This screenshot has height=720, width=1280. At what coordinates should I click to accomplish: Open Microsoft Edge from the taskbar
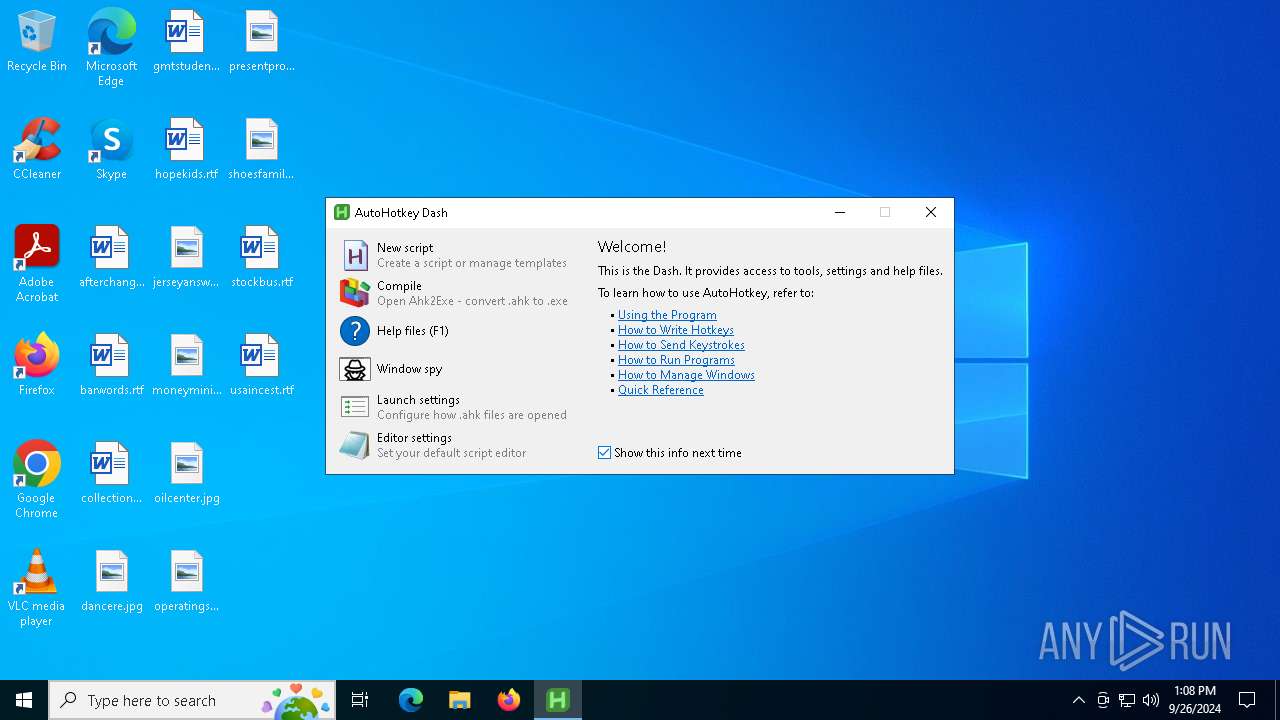[411, 700]
